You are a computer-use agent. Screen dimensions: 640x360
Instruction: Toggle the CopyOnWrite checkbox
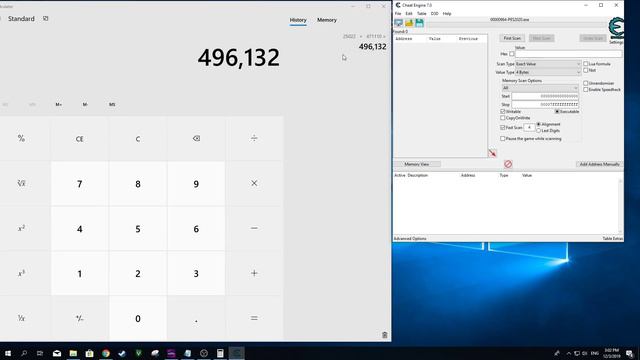pyautogui.click(x=503, y=118)
